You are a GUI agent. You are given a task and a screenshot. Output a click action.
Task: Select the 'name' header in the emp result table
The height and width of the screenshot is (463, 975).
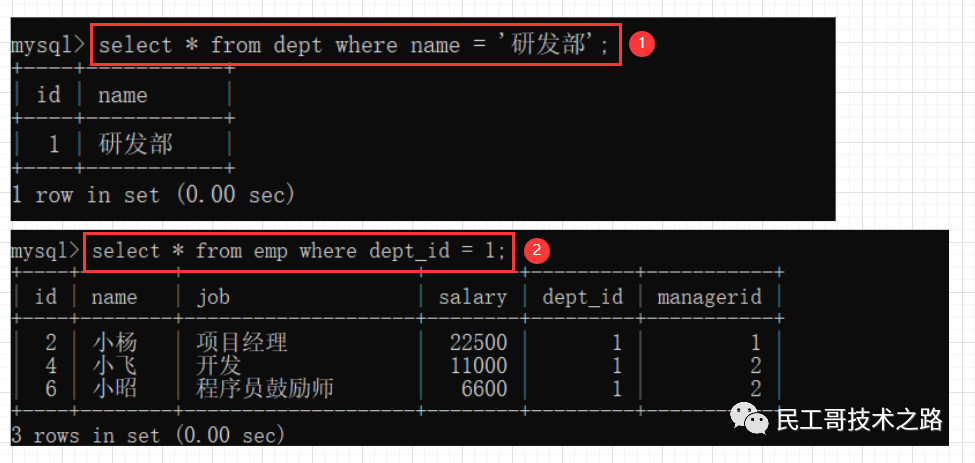pos(114,297)
